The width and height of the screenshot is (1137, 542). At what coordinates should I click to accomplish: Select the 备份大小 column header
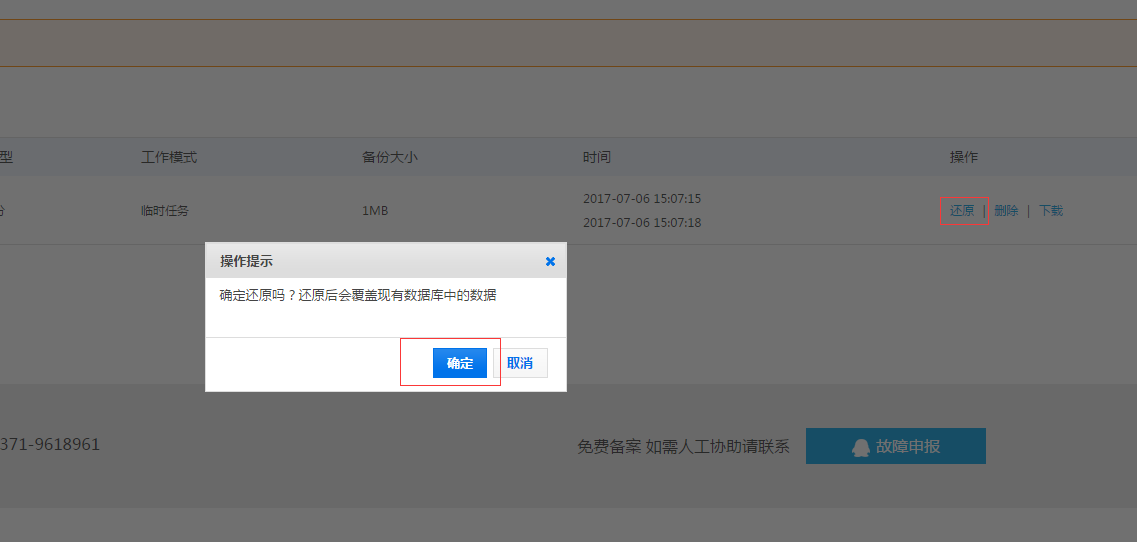click(x=389, y=157)
